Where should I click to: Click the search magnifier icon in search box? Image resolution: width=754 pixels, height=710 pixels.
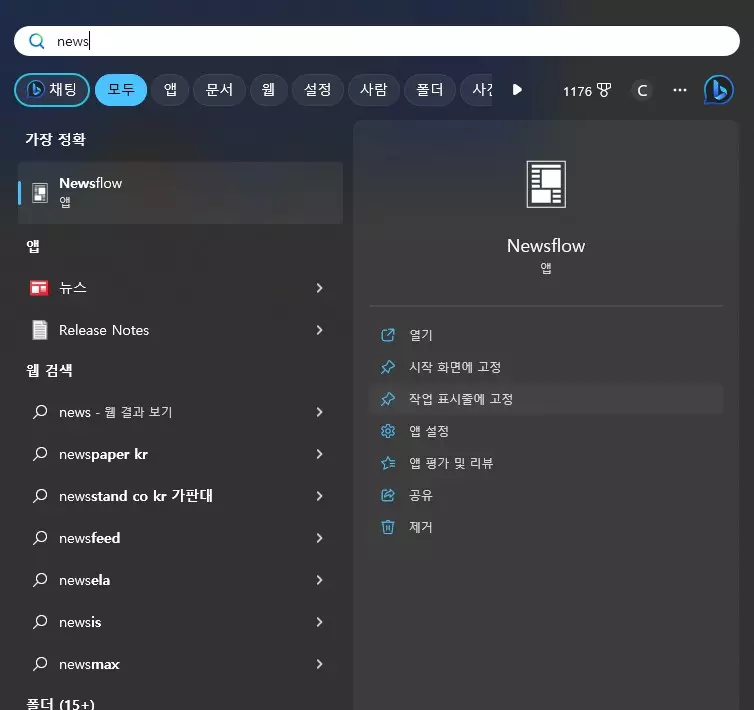coord(37,41)
